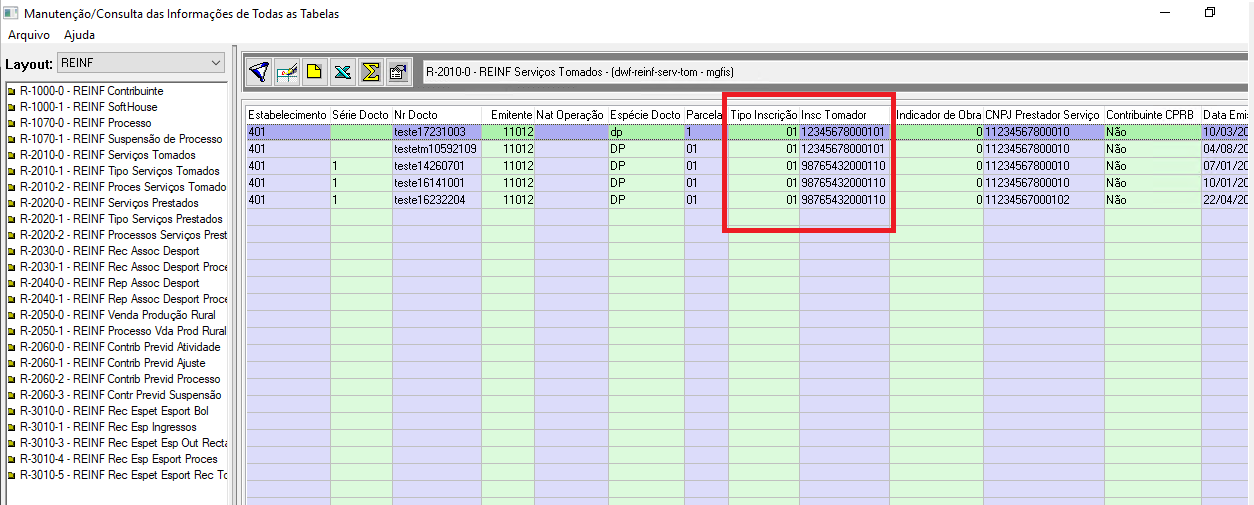Select R-2060-3 REINF Contr Previd Suspensão
The image size is (1254, 505).
pyautogui.click(x=121, y=395)
